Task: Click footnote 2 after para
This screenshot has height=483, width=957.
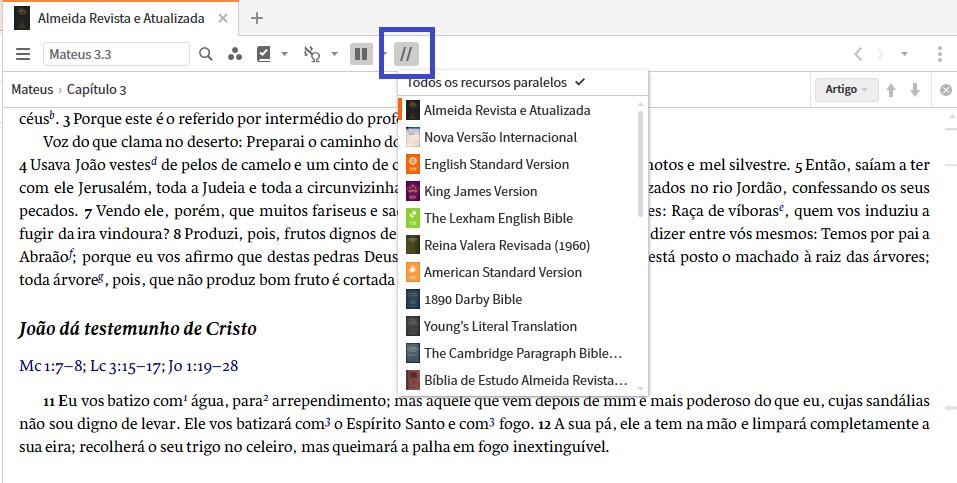Action: point(266,398)
